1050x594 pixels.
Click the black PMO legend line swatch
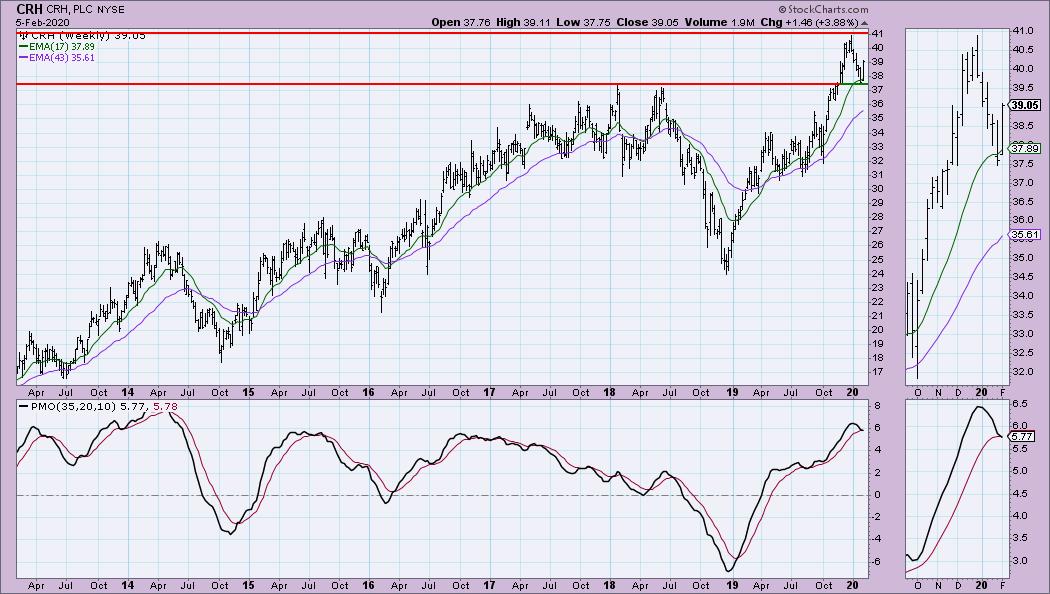(x=23, y=406)
